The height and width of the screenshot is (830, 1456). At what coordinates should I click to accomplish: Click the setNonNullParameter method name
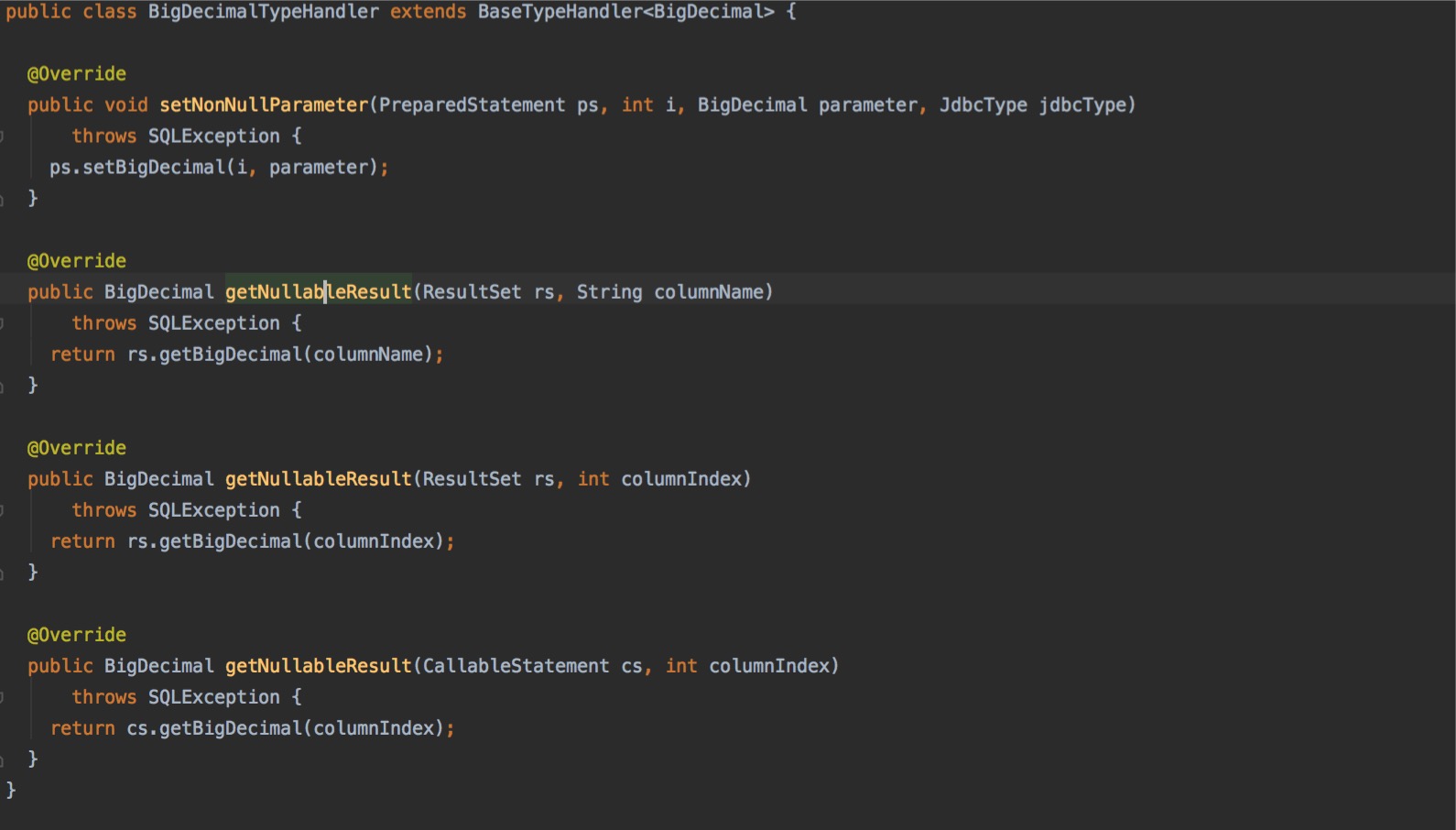pyautogui.click(x=264, y=104)
